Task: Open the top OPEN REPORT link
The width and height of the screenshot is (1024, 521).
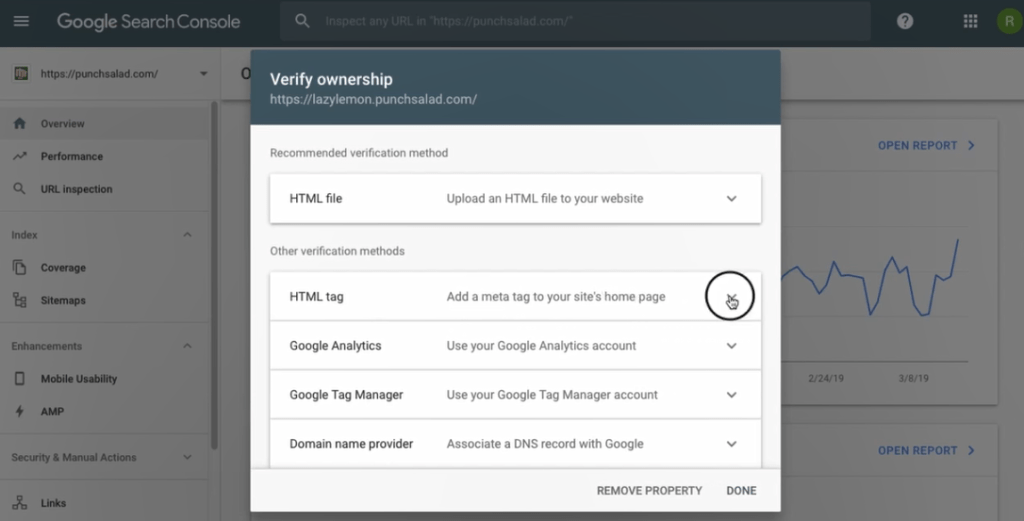Action: click(917, 145)
